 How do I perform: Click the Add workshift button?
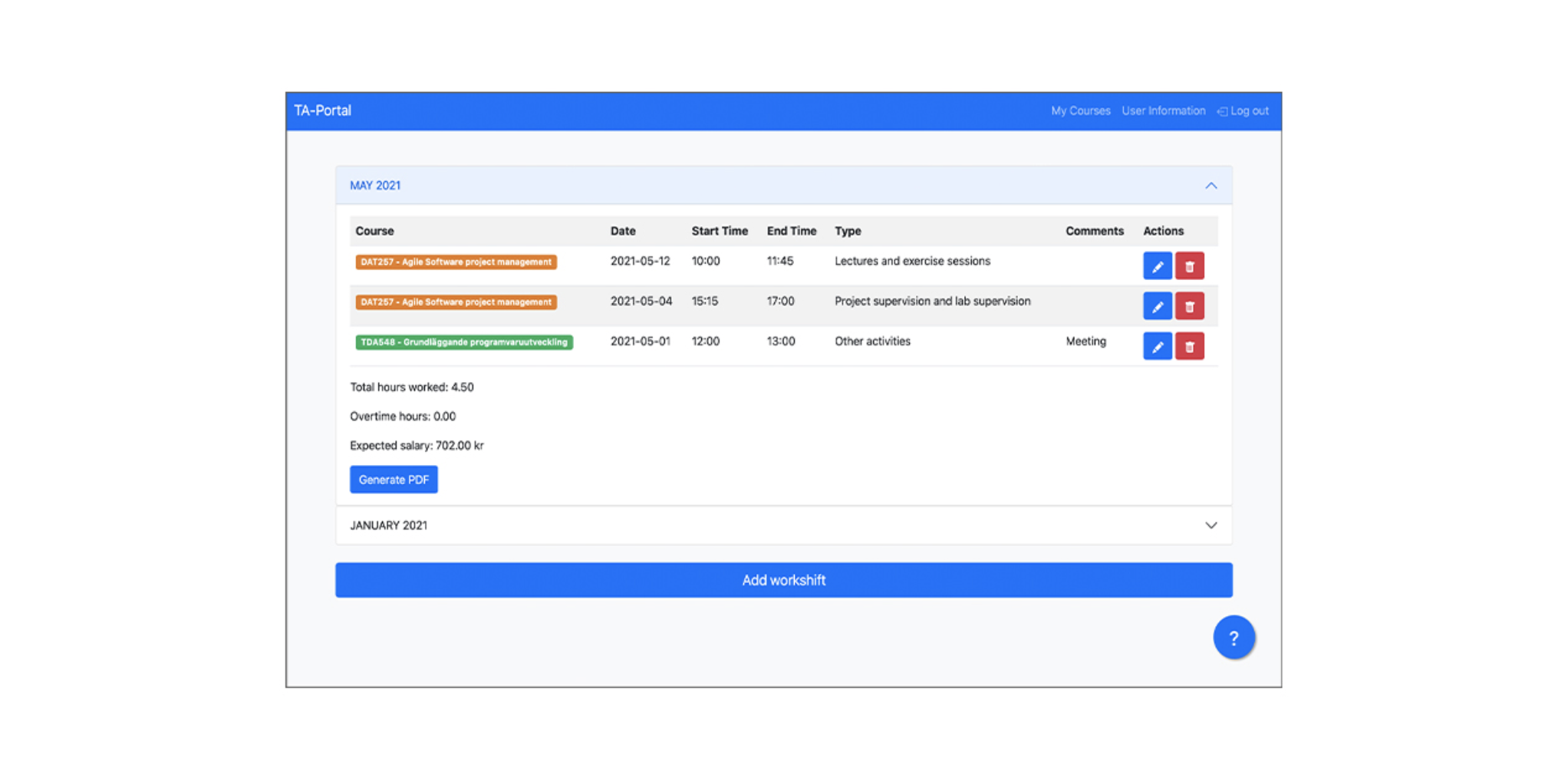(x=783, y=580)
